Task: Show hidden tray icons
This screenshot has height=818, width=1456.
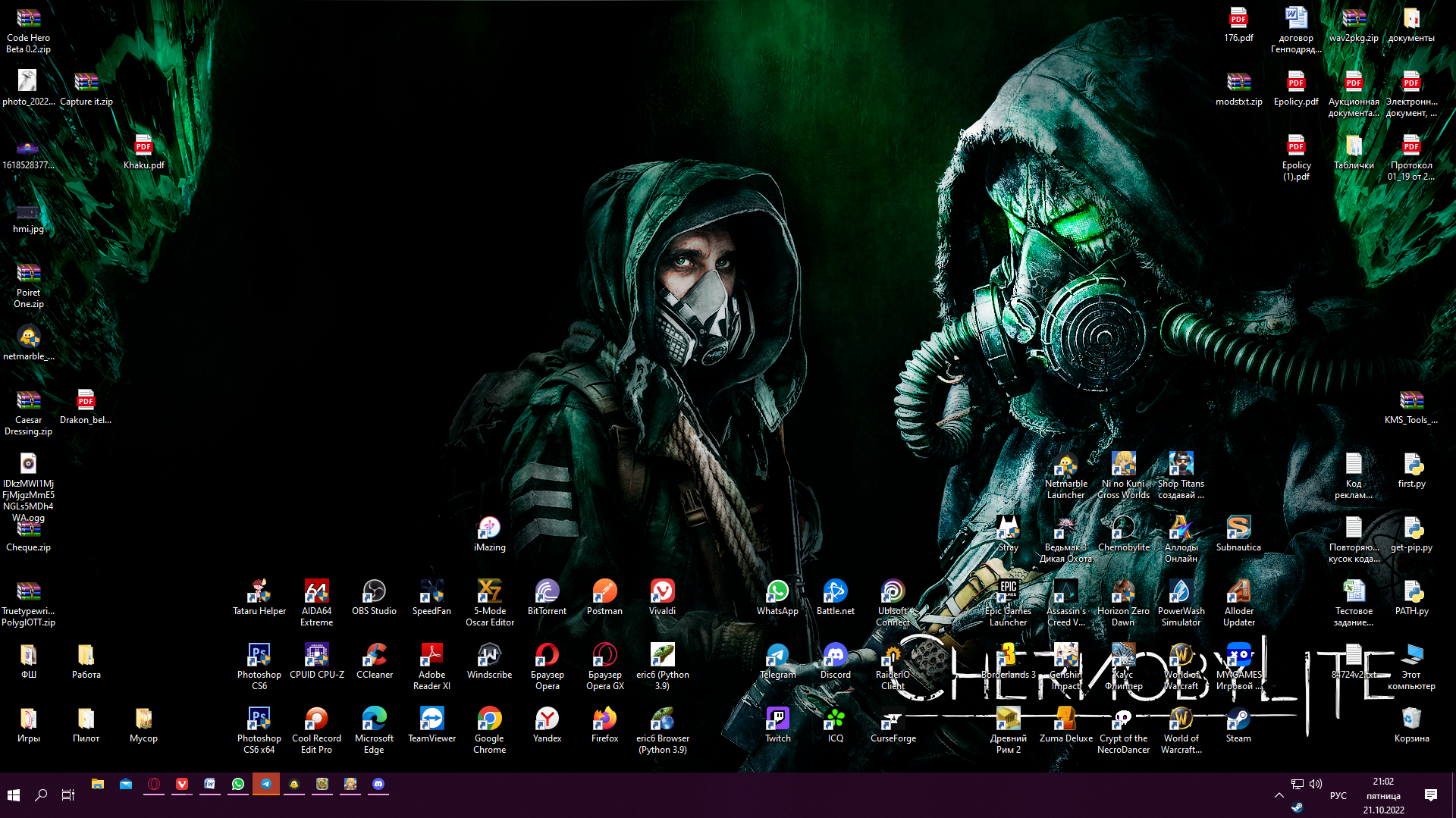Action: (1279, 794)
